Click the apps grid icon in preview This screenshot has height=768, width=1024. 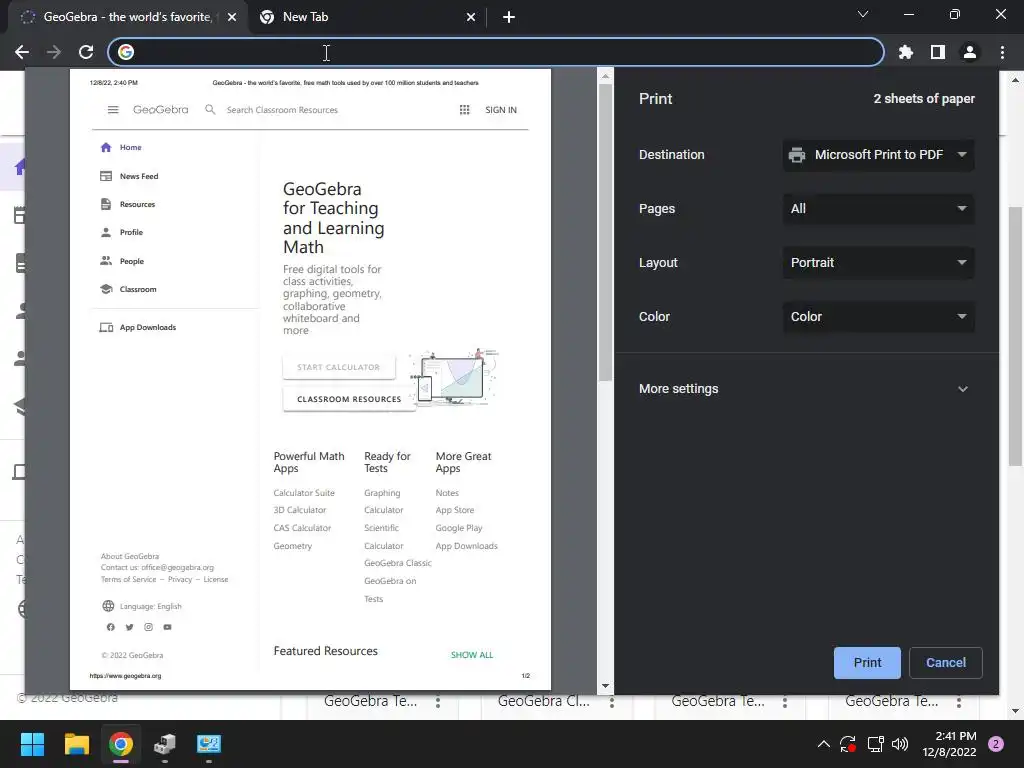464,110
